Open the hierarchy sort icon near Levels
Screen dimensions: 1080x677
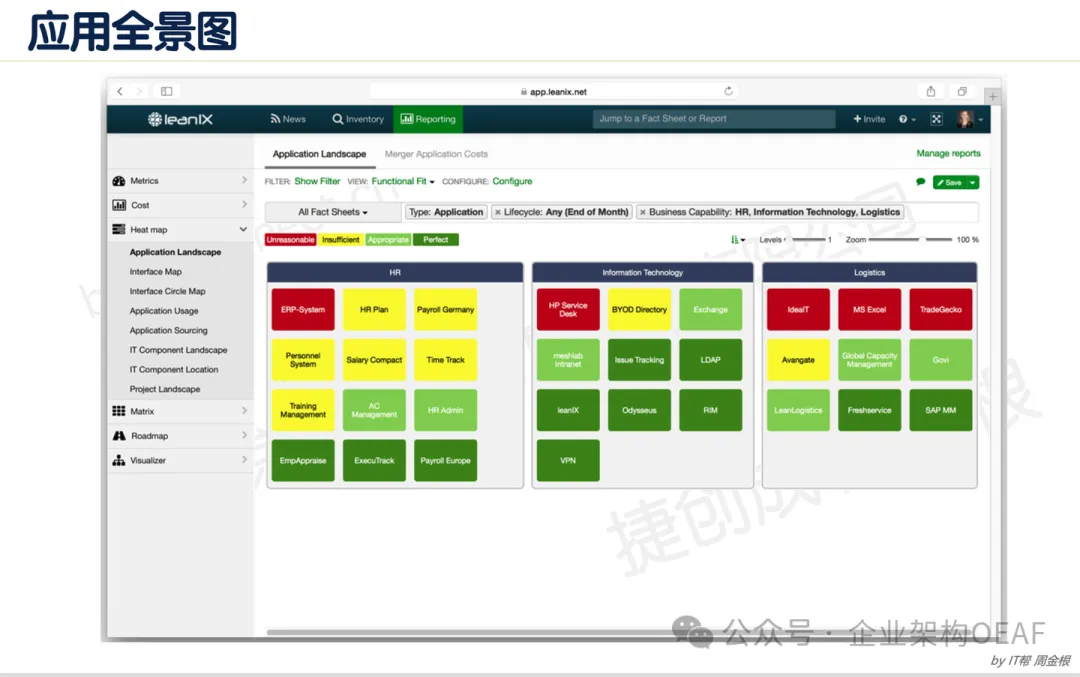point(737,240)
